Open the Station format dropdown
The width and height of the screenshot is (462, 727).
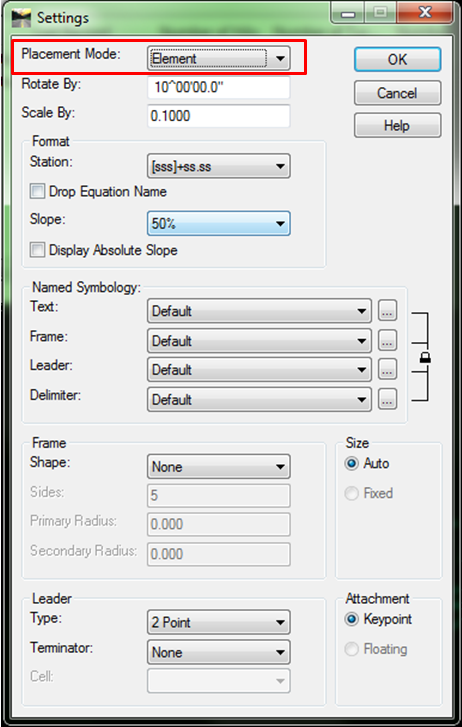219,166
